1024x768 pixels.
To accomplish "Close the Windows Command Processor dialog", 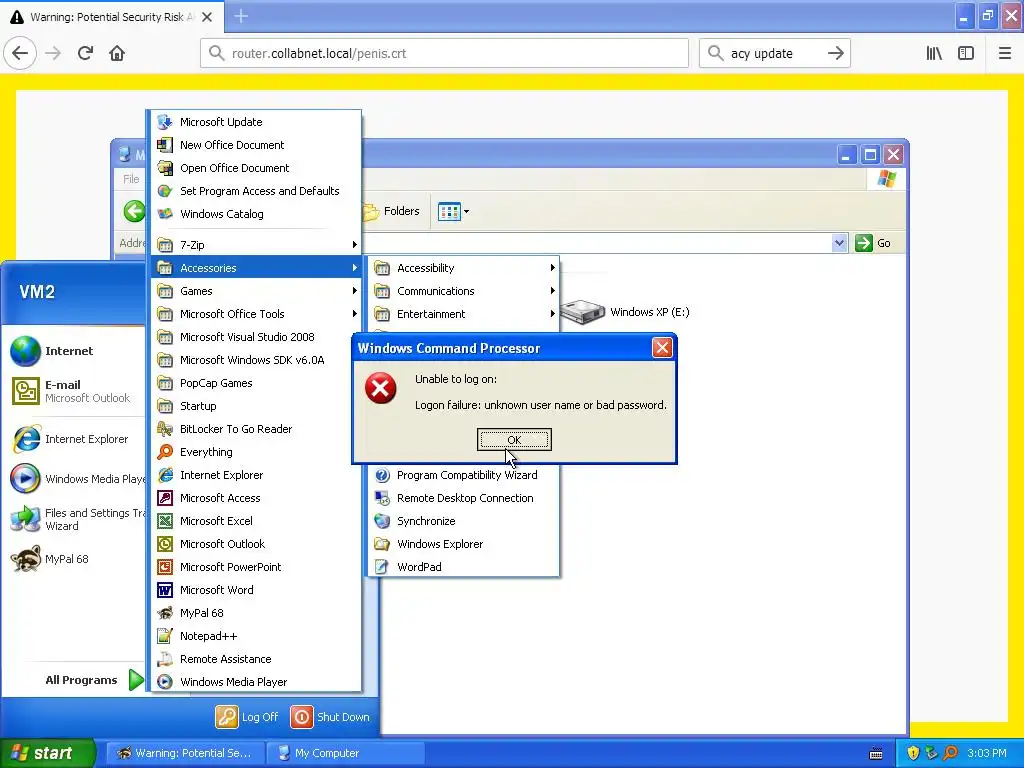I will click(662, 347).
